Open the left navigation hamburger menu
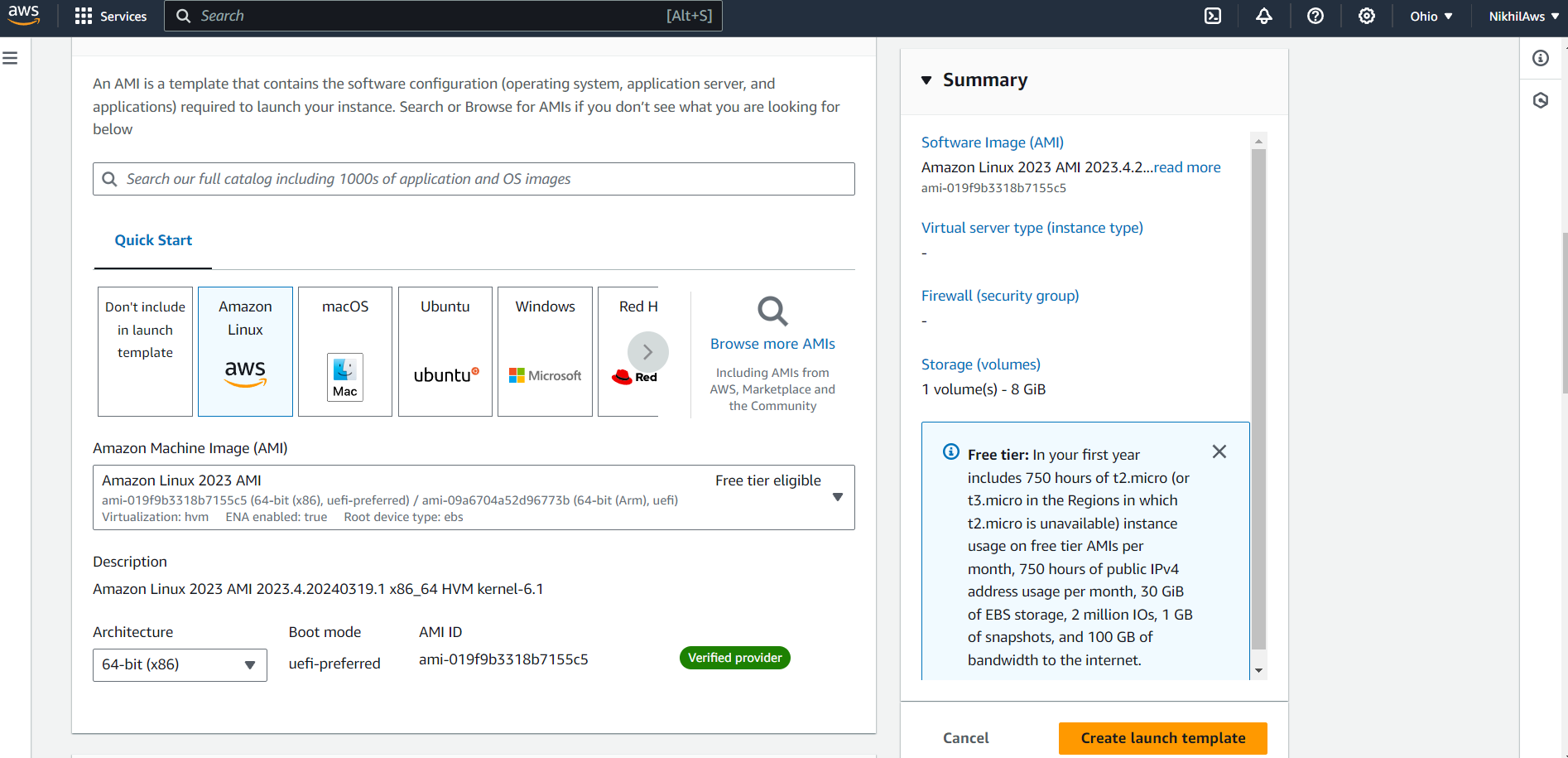The height and width of the screenshot is (758, 1568). (10, 58)
